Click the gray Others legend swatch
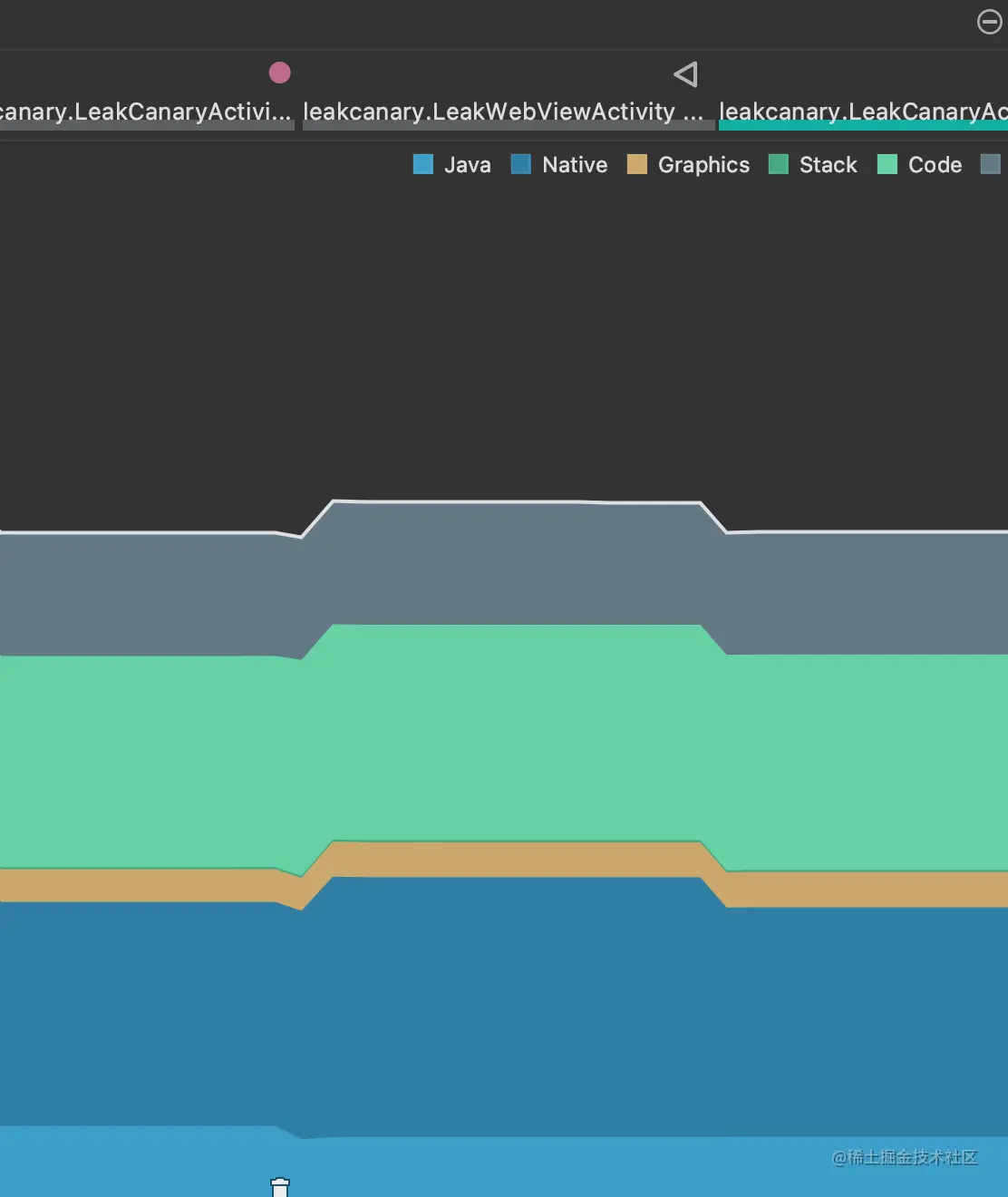 coord(991,164)
